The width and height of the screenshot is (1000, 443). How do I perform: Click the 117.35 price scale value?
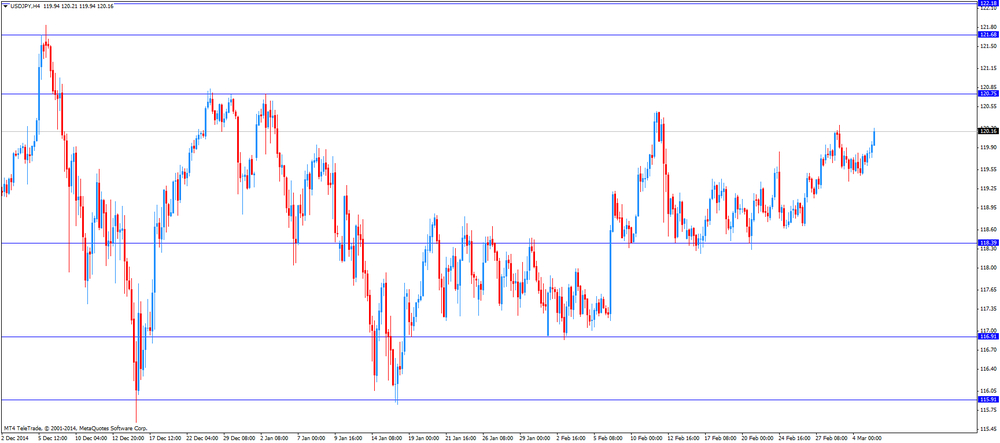tap(988, 309)
